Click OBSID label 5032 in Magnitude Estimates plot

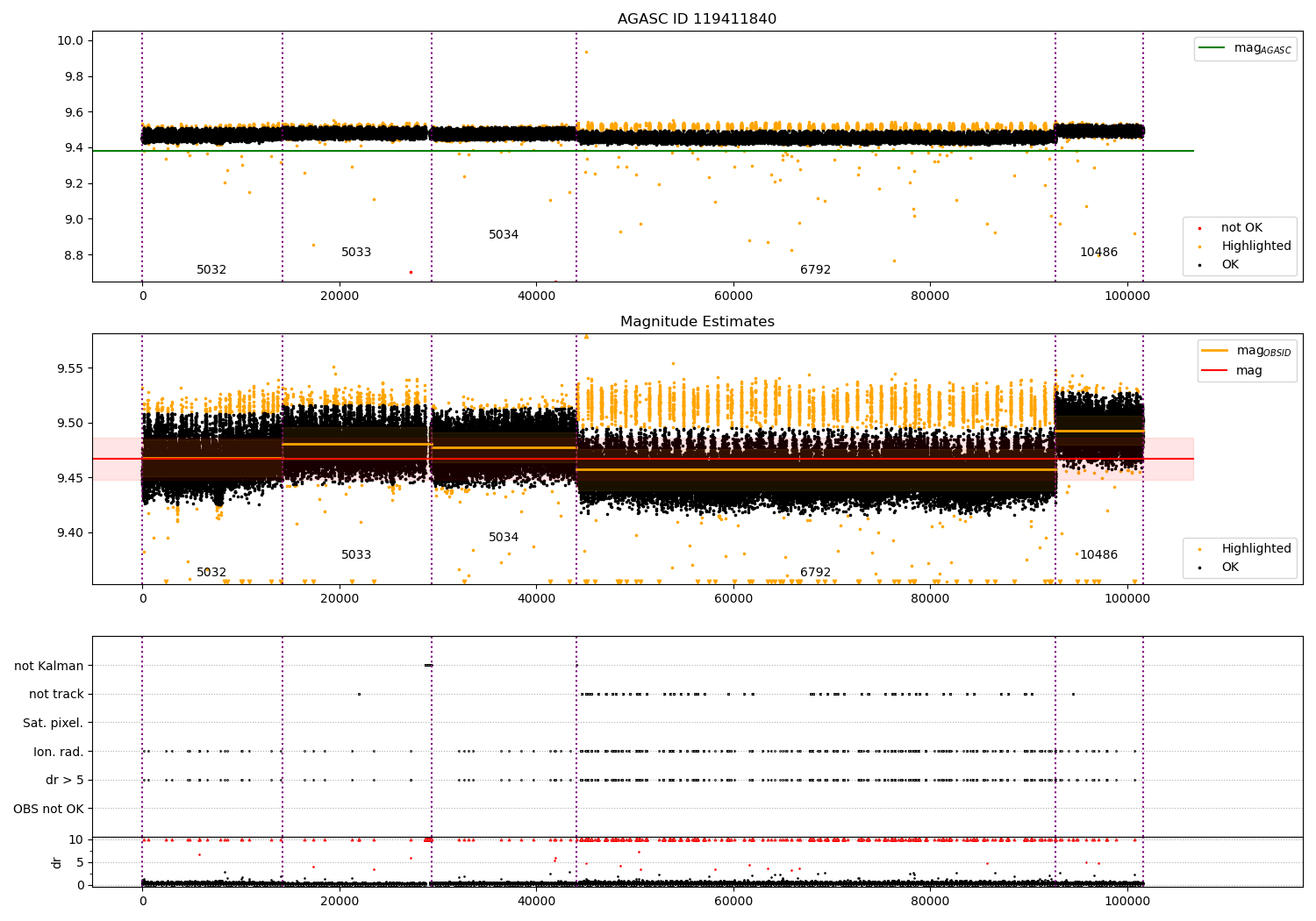pos(211,573)
